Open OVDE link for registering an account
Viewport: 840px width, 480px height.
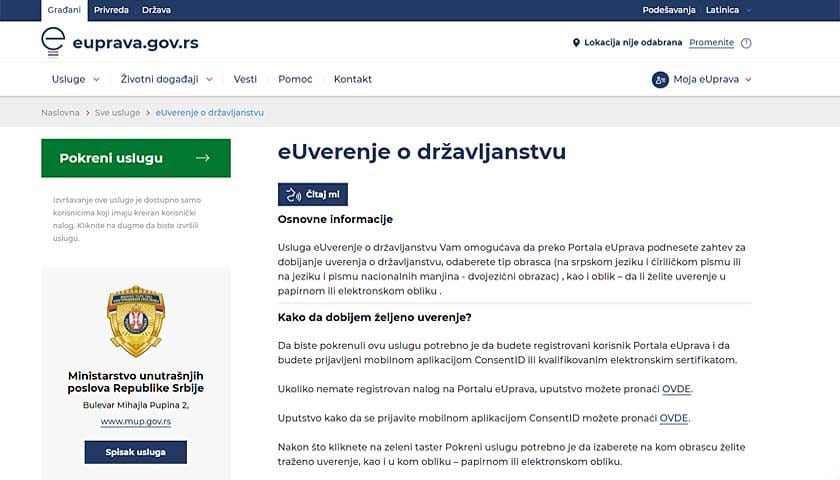[x=676, y=389]
